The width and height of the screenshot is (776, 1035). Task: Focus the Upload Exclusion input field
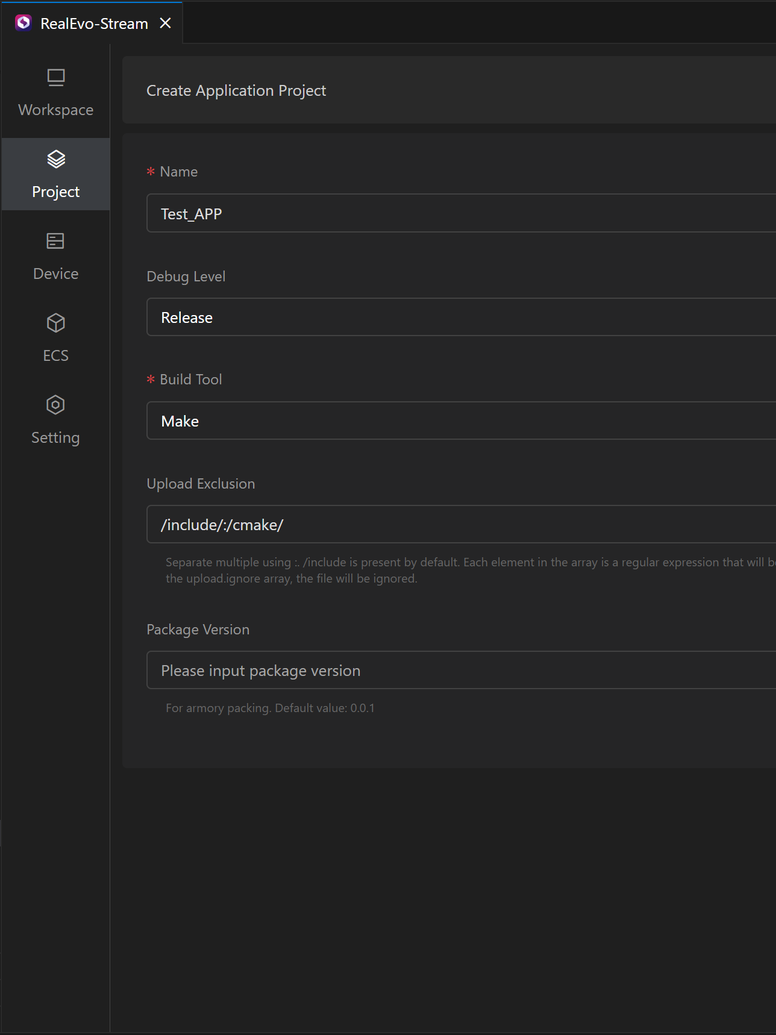pyautogui.click(x=461, y=524)
